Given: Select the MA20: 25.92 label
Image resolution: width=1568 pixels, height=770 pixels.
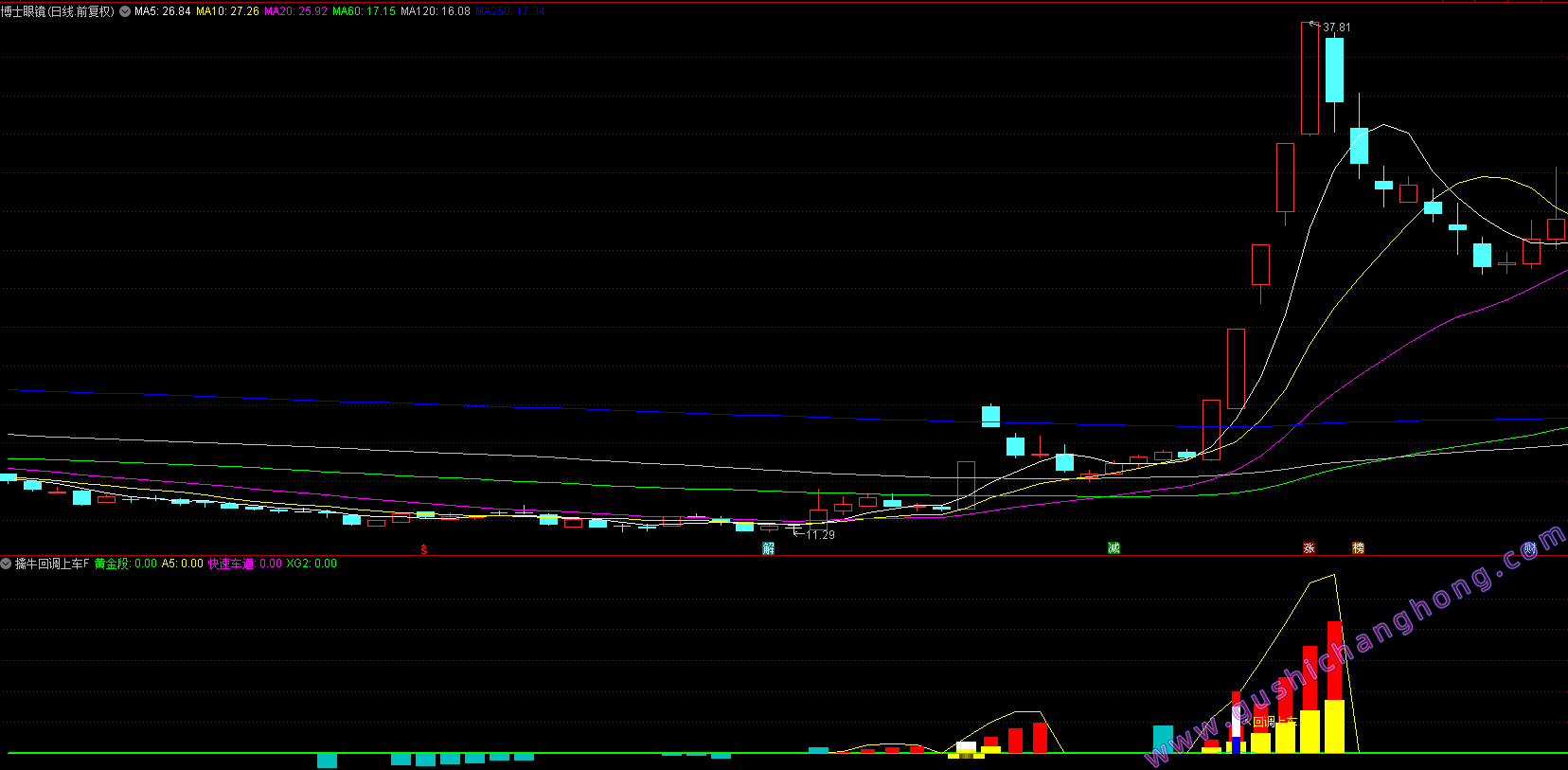Looking at the screenshot, I should [295, 11].
